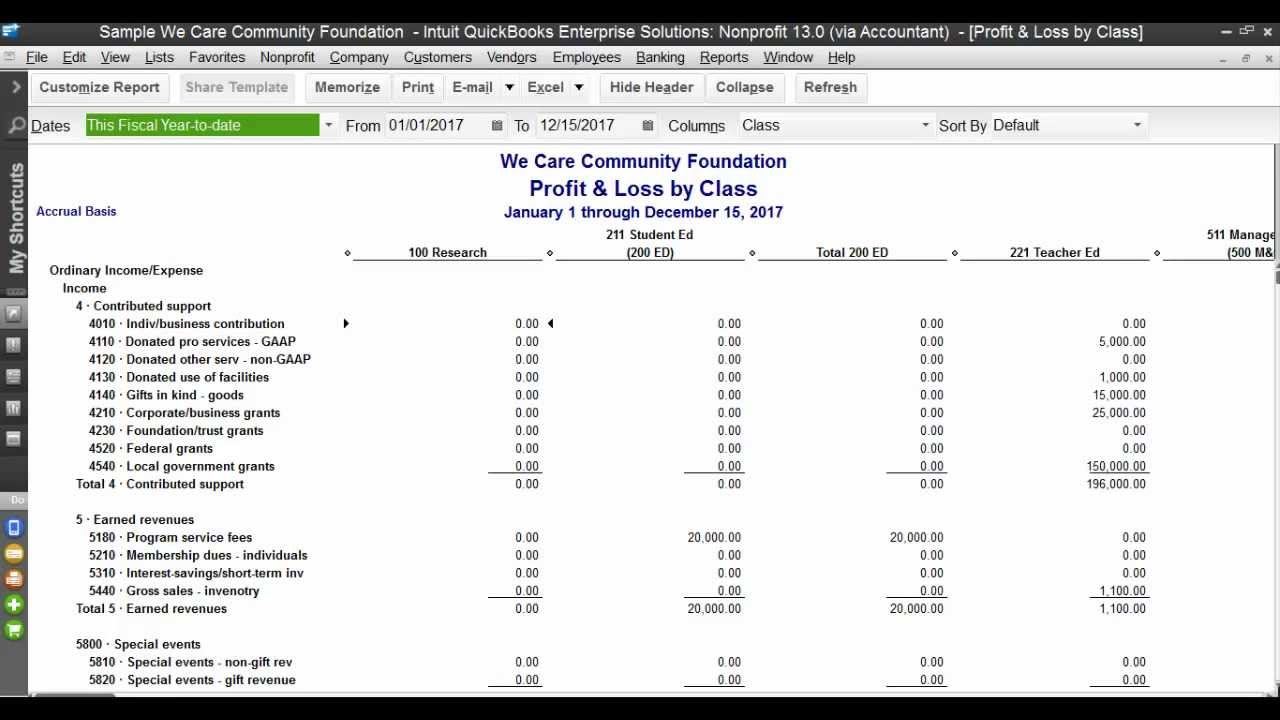
Task: Click the Memorize button
Action: click(347, 88)
